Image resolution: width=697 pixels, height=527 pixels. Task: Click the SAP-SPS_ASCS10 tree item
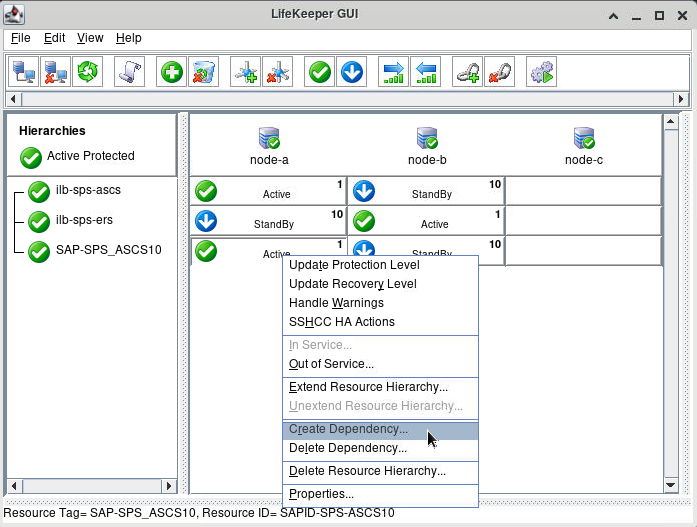[x=108, y=250]
